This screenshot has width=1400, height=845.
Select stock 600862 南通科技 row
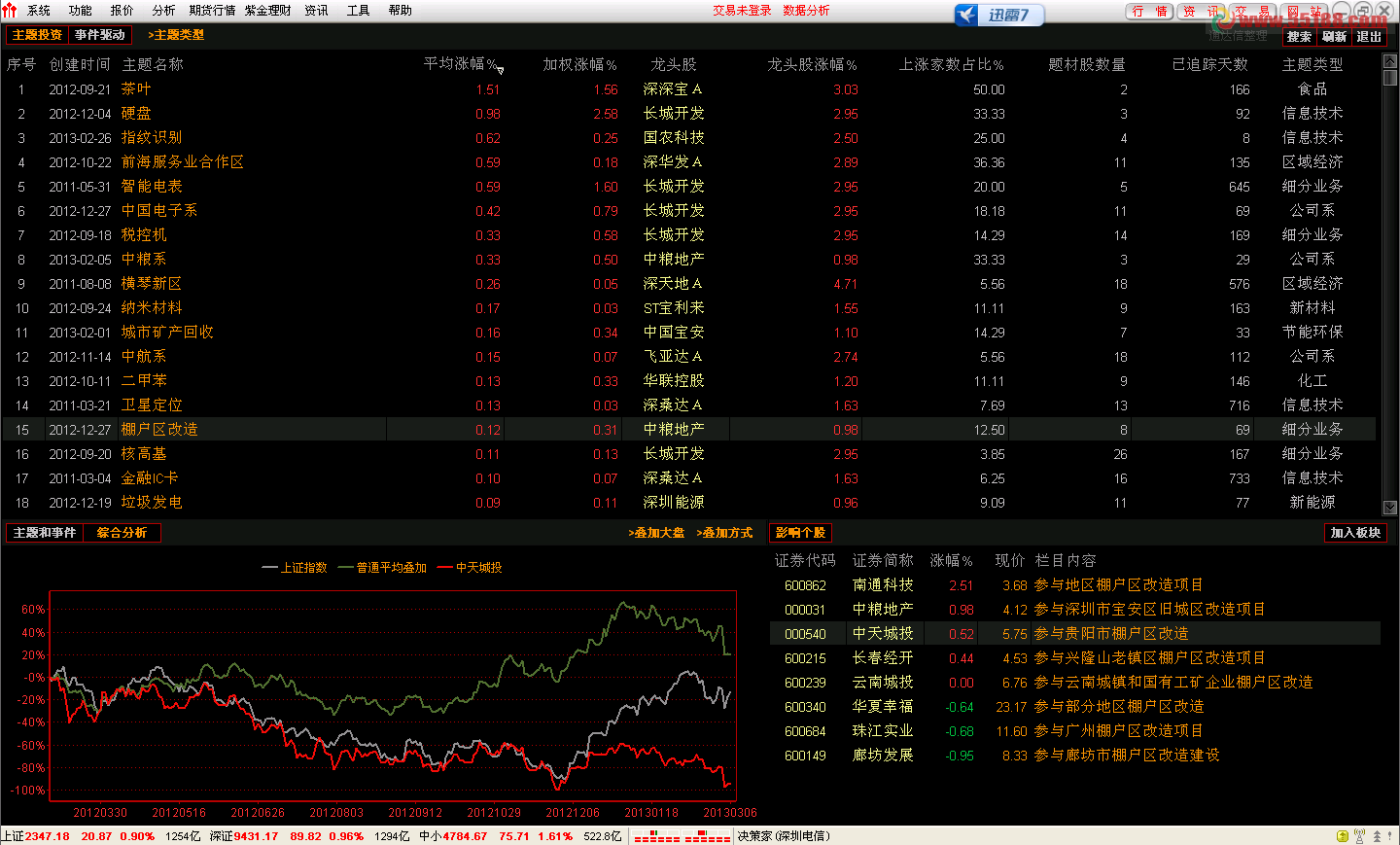pos(1075,585)
